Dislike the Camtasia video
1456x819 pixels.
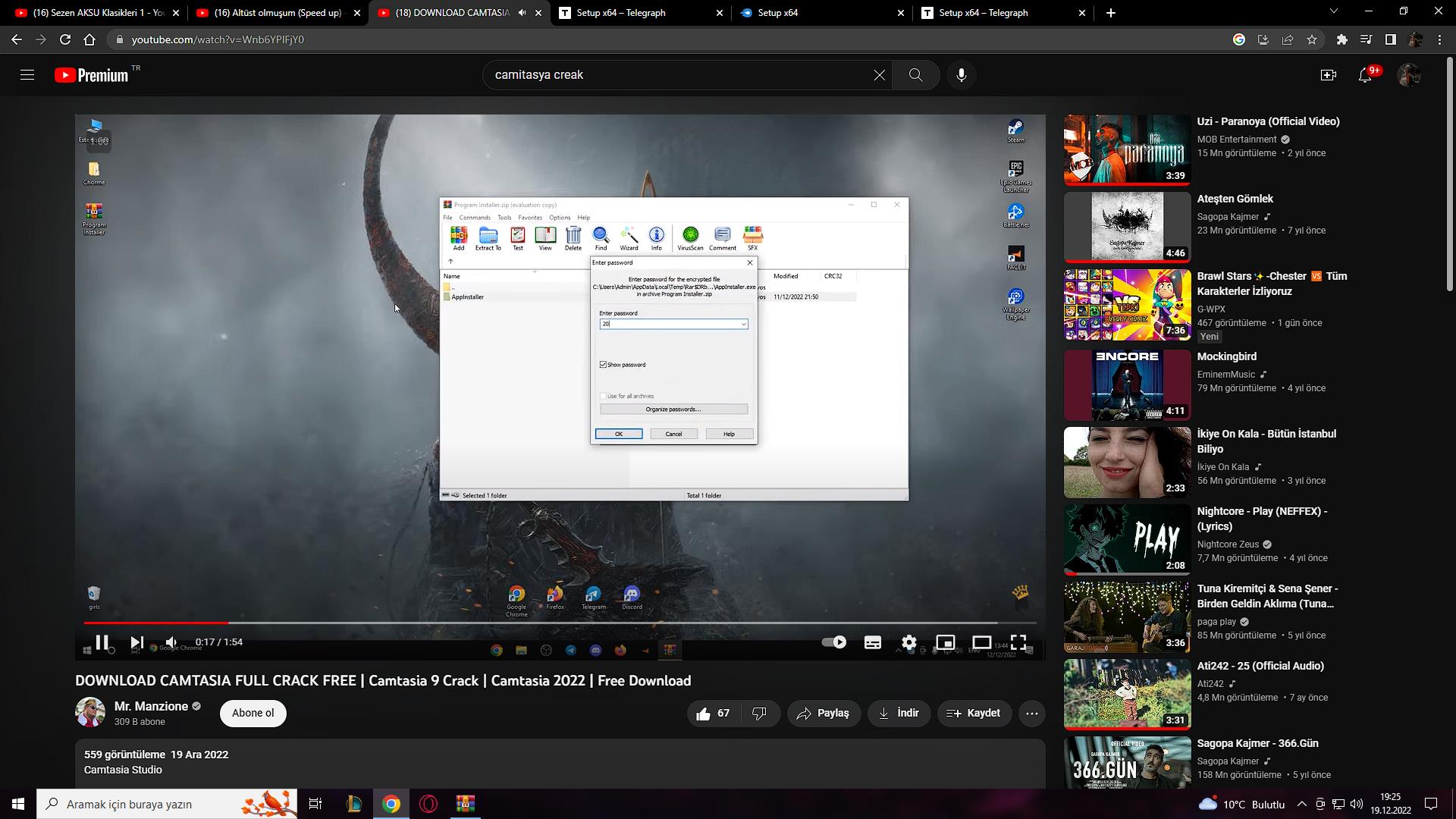click(759, 714)
